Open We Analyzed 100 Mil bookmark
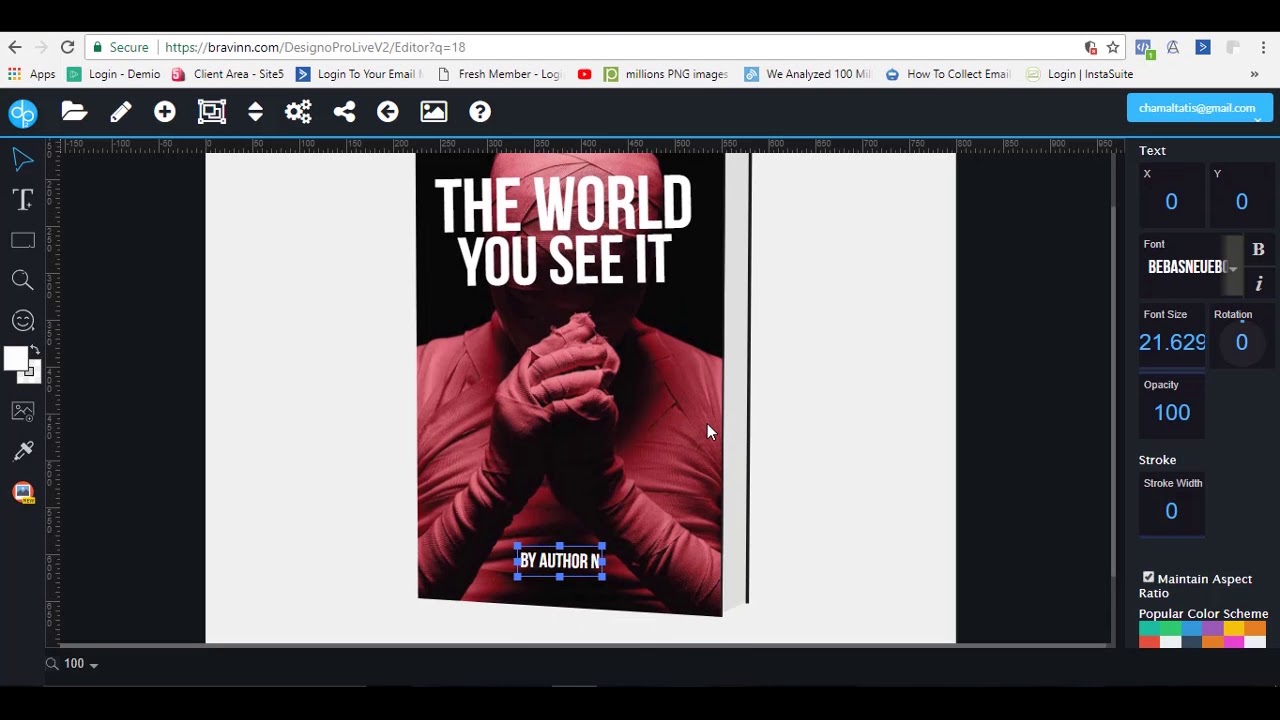 pos(808,74)
